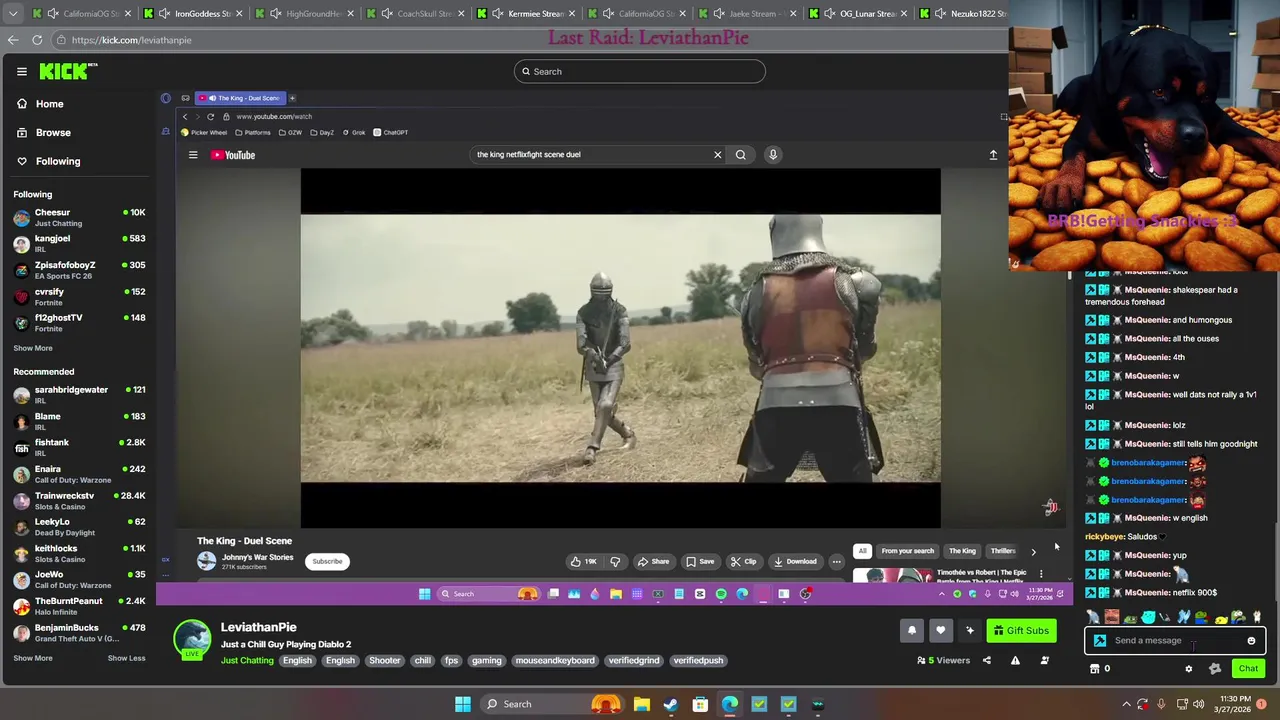Open Windows Start menu
The height and width of the screenshot is (720, 1280).
463,704
